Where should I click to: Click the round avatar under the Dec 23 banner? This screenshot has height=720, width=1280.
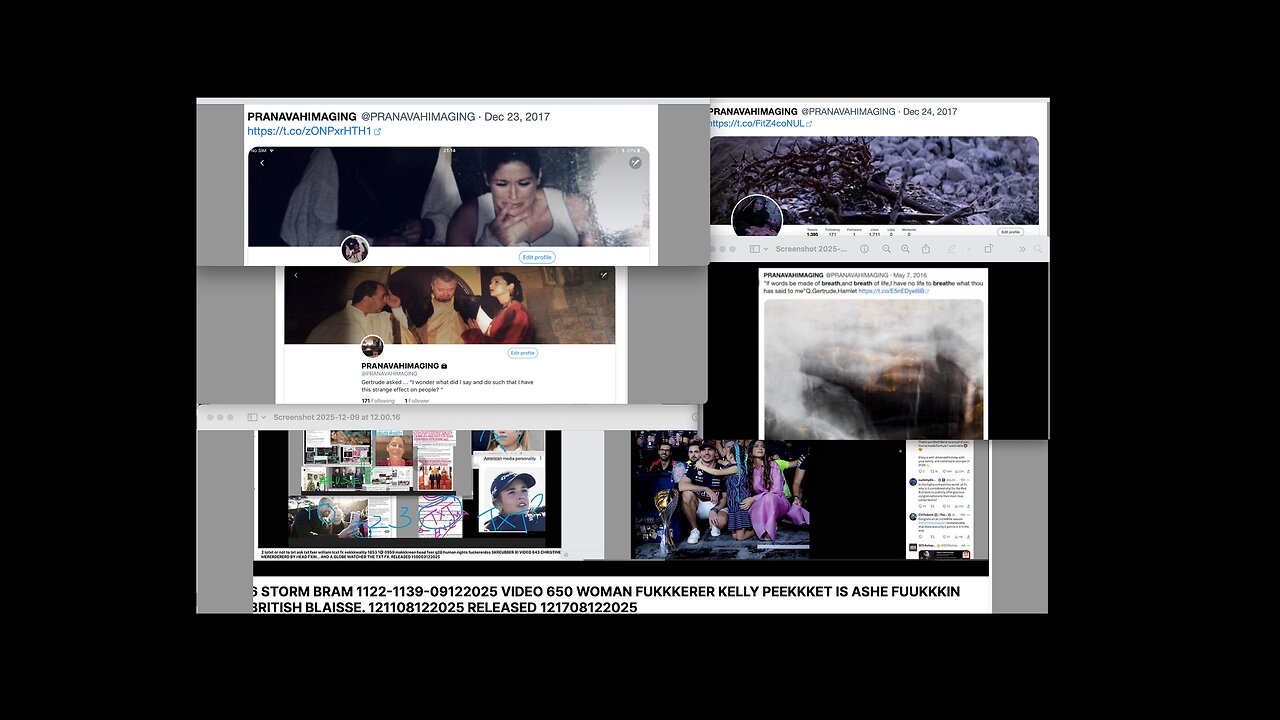354,250
